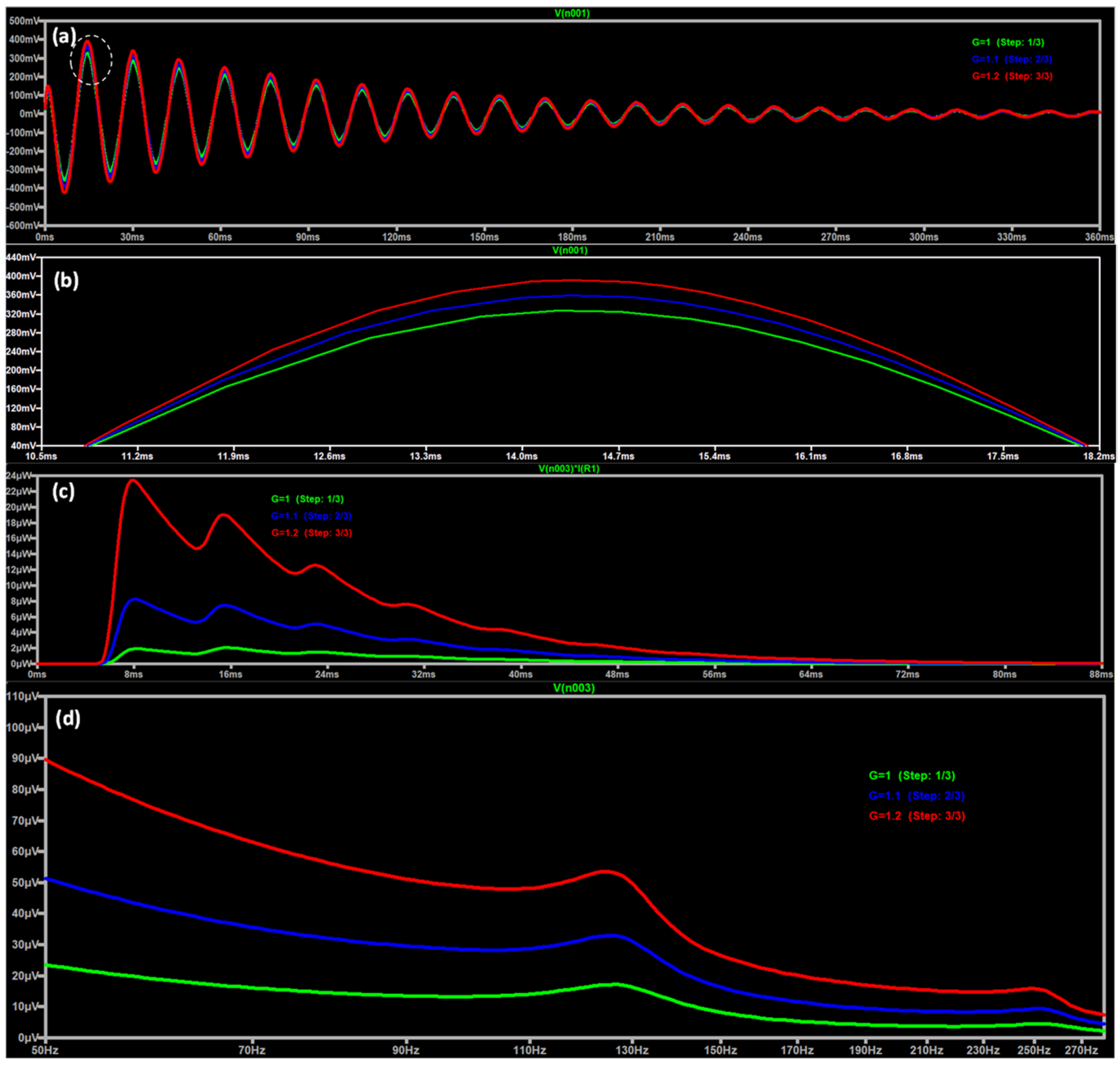
Task: Select the V(n003)*I(R1) trace label
Action: tap(569, 469)
